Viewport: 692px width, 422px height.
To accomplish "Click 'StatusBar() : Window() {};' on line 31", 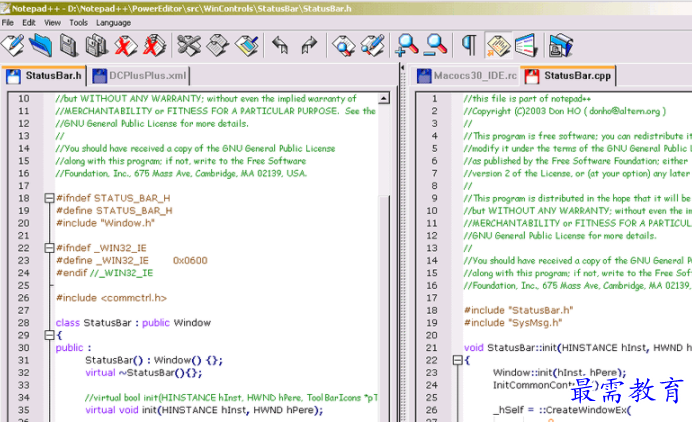I will (x=154, y=360).
